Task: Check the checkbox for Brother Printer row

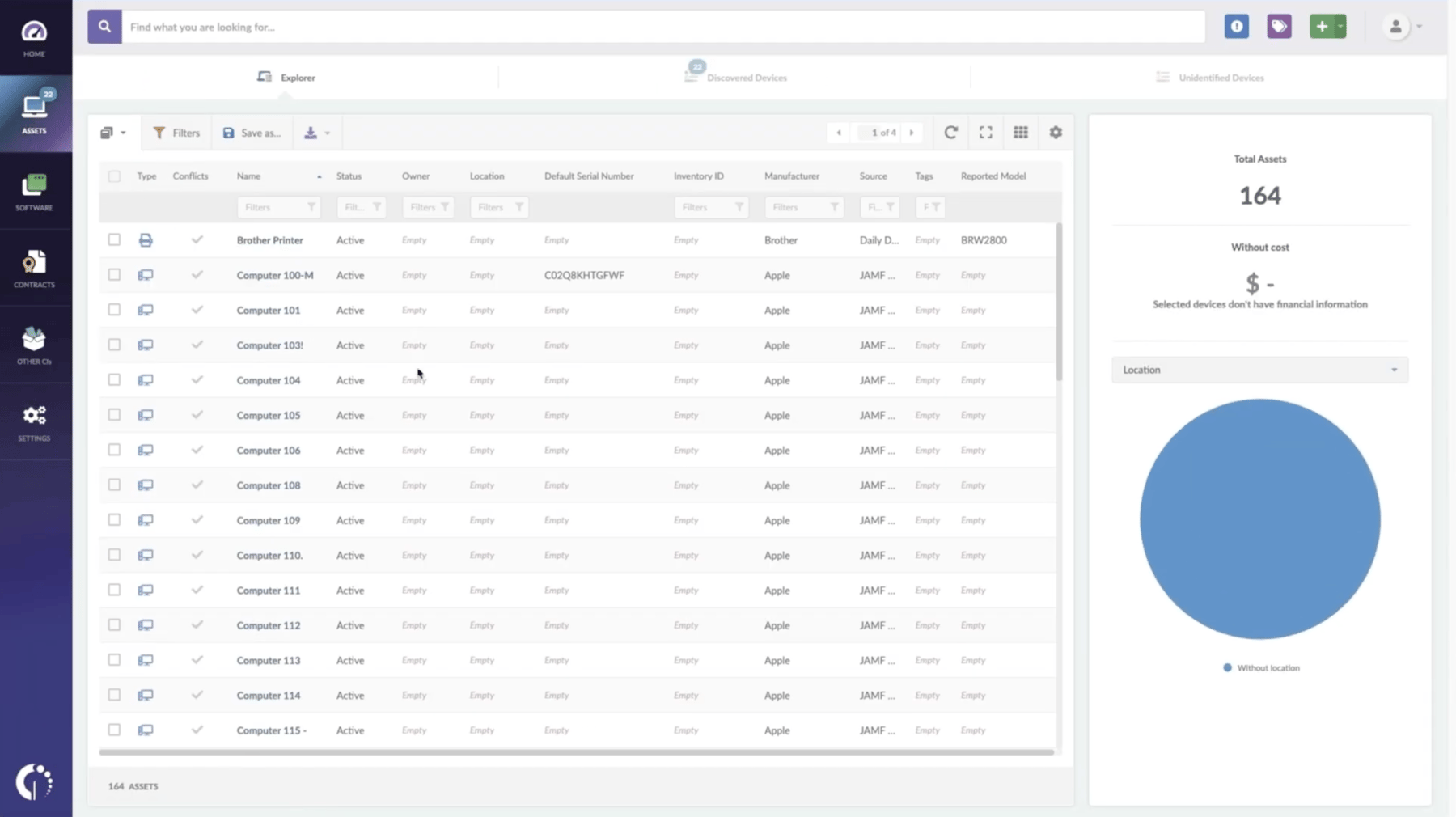Action: pos(113,239)
